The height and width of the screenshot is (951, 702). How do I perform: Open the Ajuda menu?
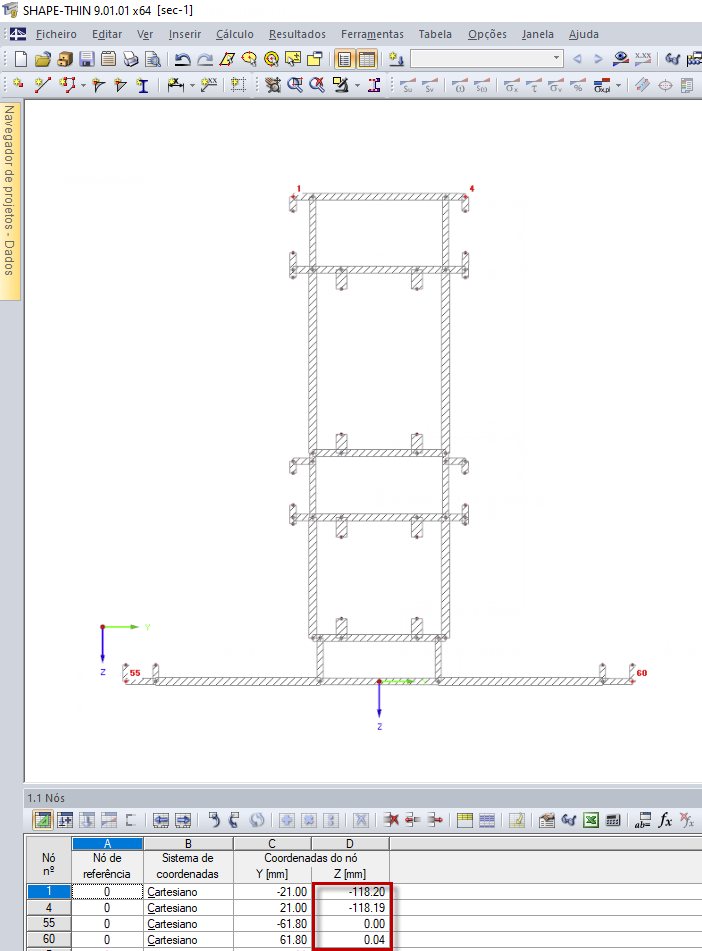(x=584, y=34)
